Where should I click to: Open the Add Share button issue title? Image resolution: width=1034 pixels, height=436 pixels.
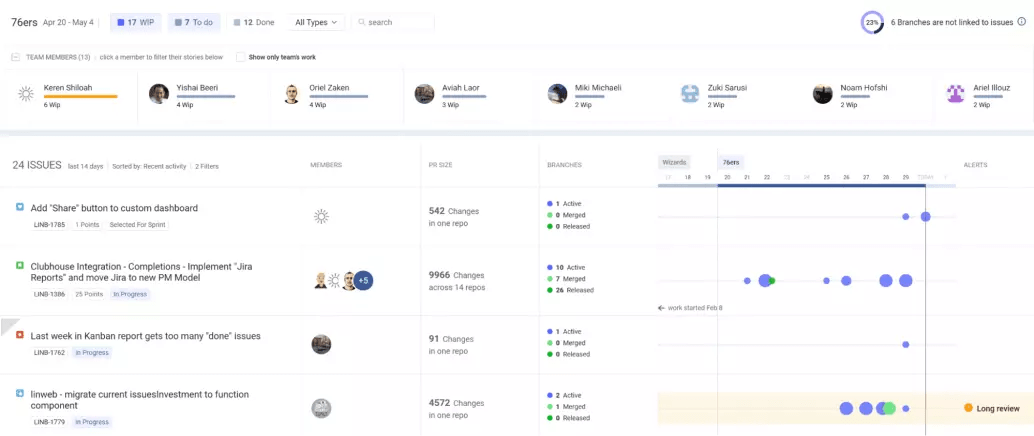point(114,208)
